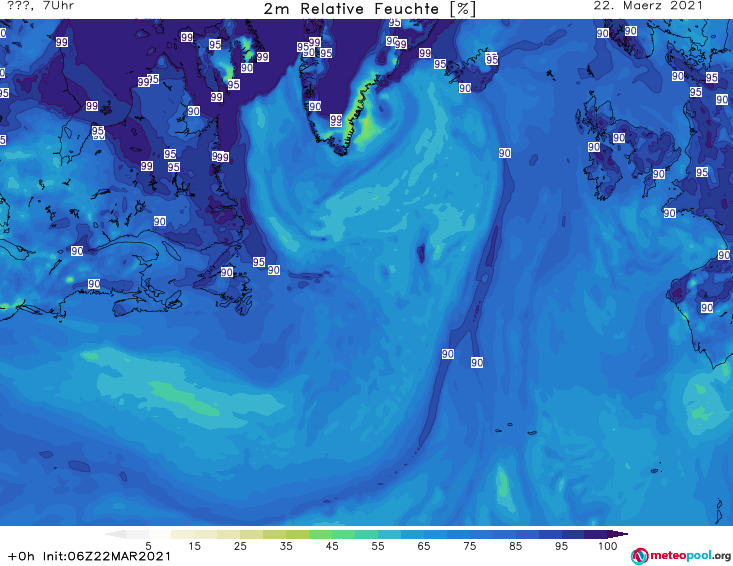
Task: Pick the white legend swatch right of 5
Action: (160, 534)
